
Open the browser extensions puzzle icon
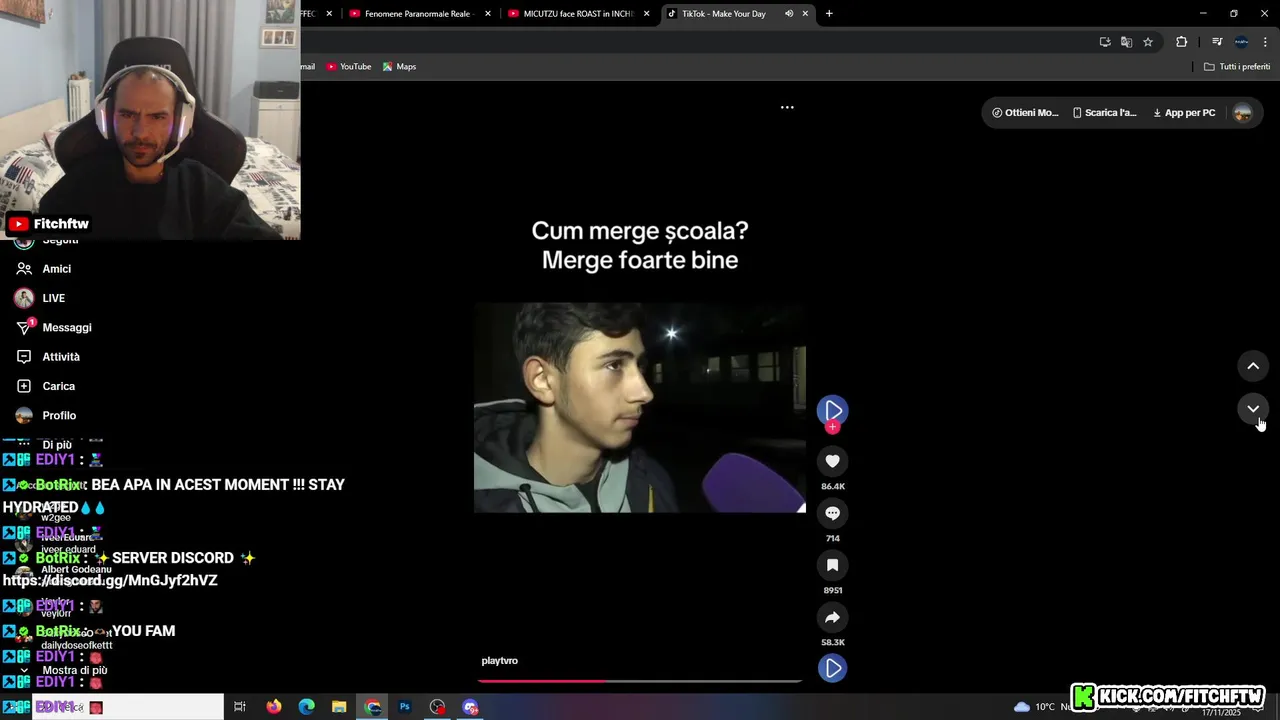[x=1182, y=42]
